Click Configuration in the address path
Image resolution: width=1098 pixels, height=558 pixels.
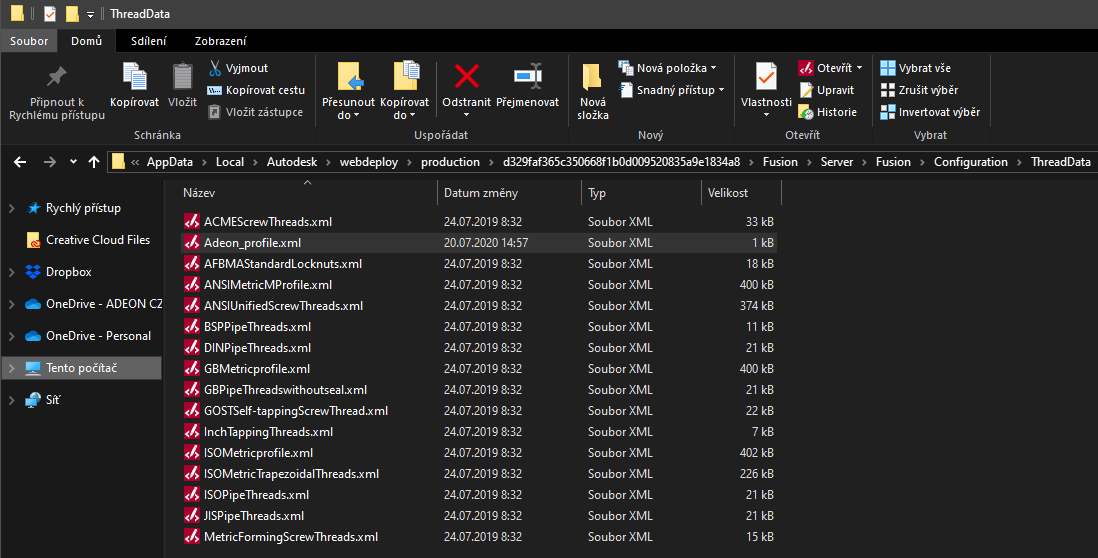pos(971,162)
